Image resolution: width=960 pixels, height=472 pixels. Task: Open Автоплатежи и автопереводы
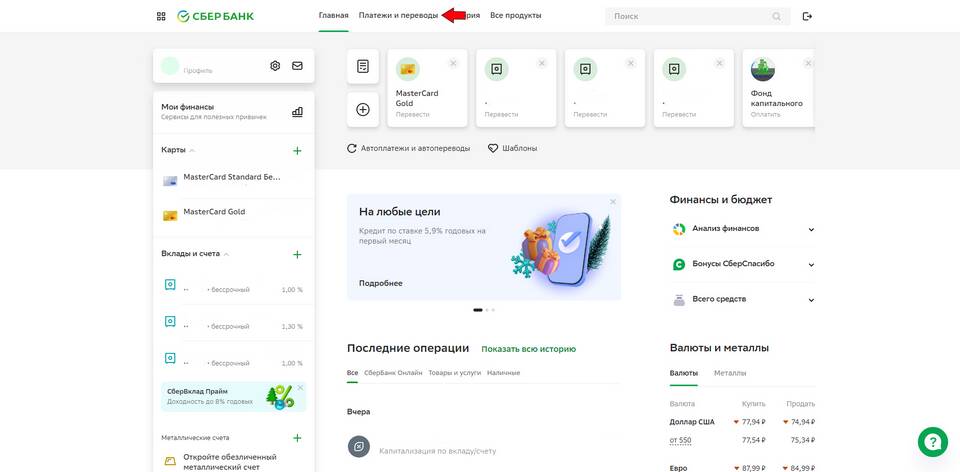coord(416,148)
